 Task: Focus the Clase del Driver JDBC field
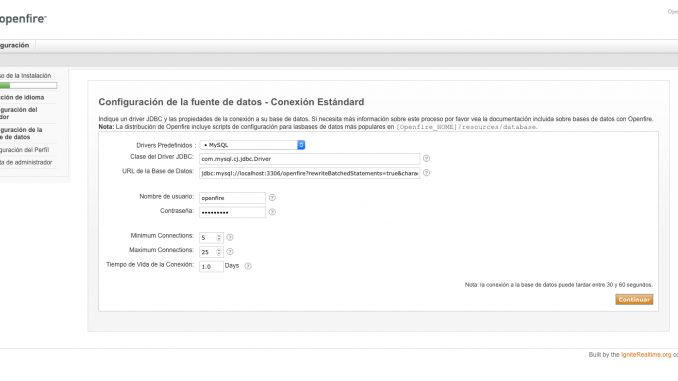click(x=309, y=159)
